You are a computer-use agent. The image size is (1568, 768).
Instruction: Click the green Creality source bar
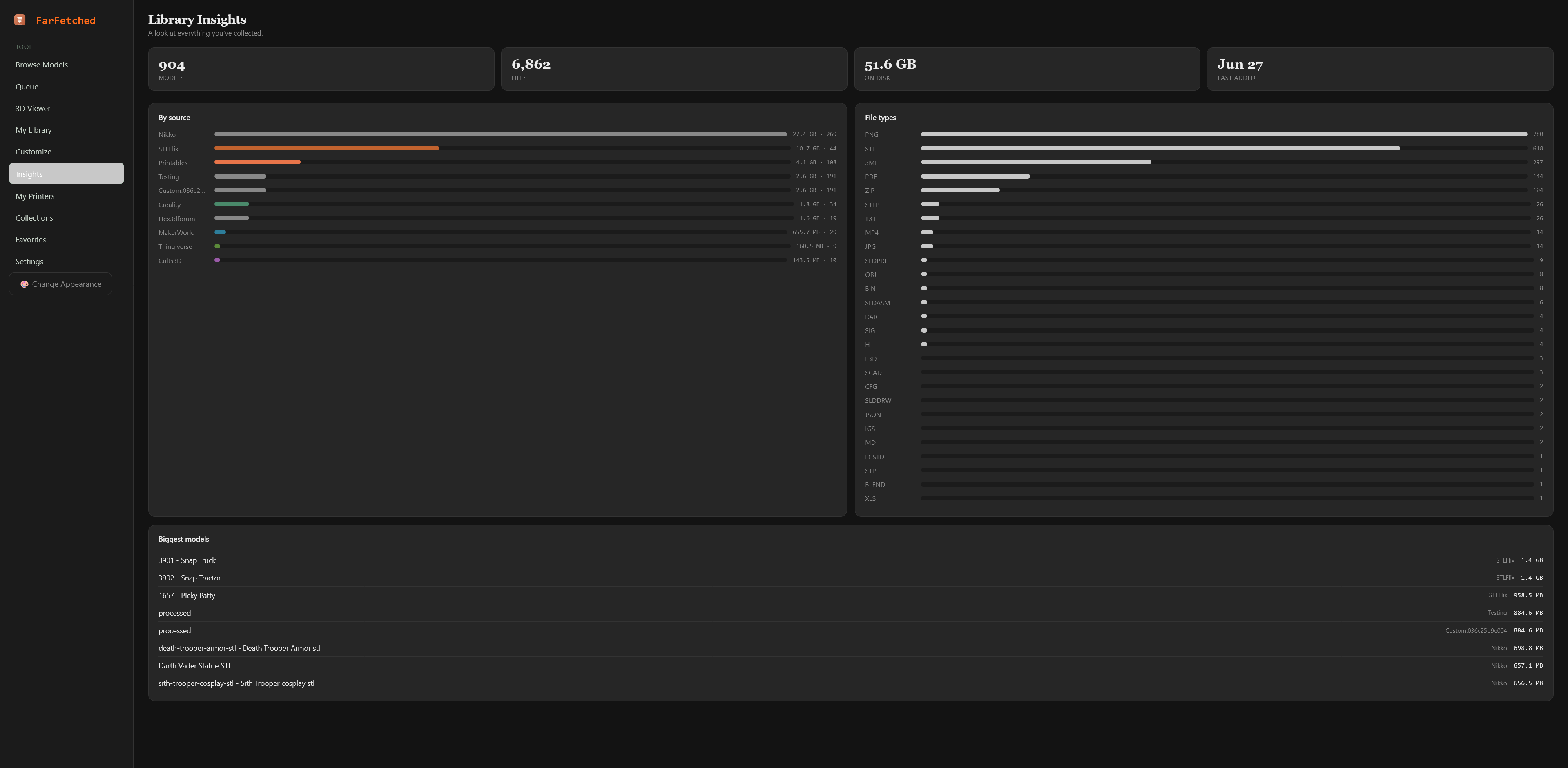[x=231, y=204]
